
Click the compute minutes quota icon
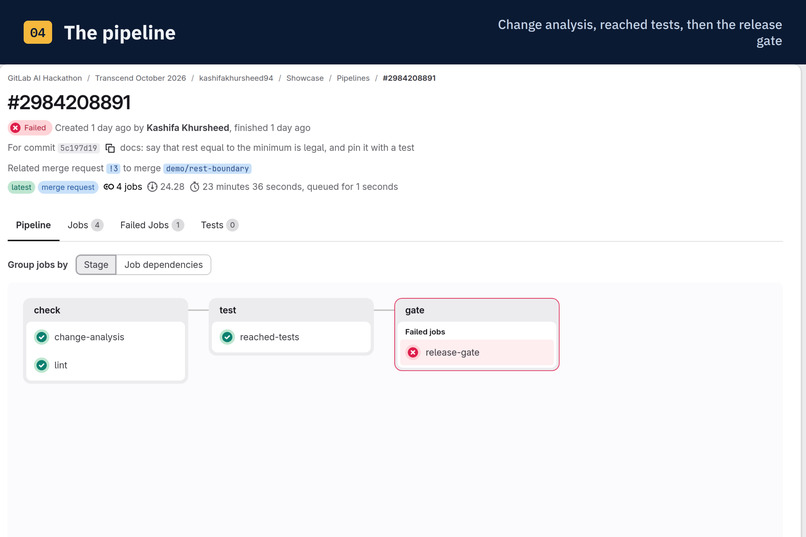tap(152, 187)
